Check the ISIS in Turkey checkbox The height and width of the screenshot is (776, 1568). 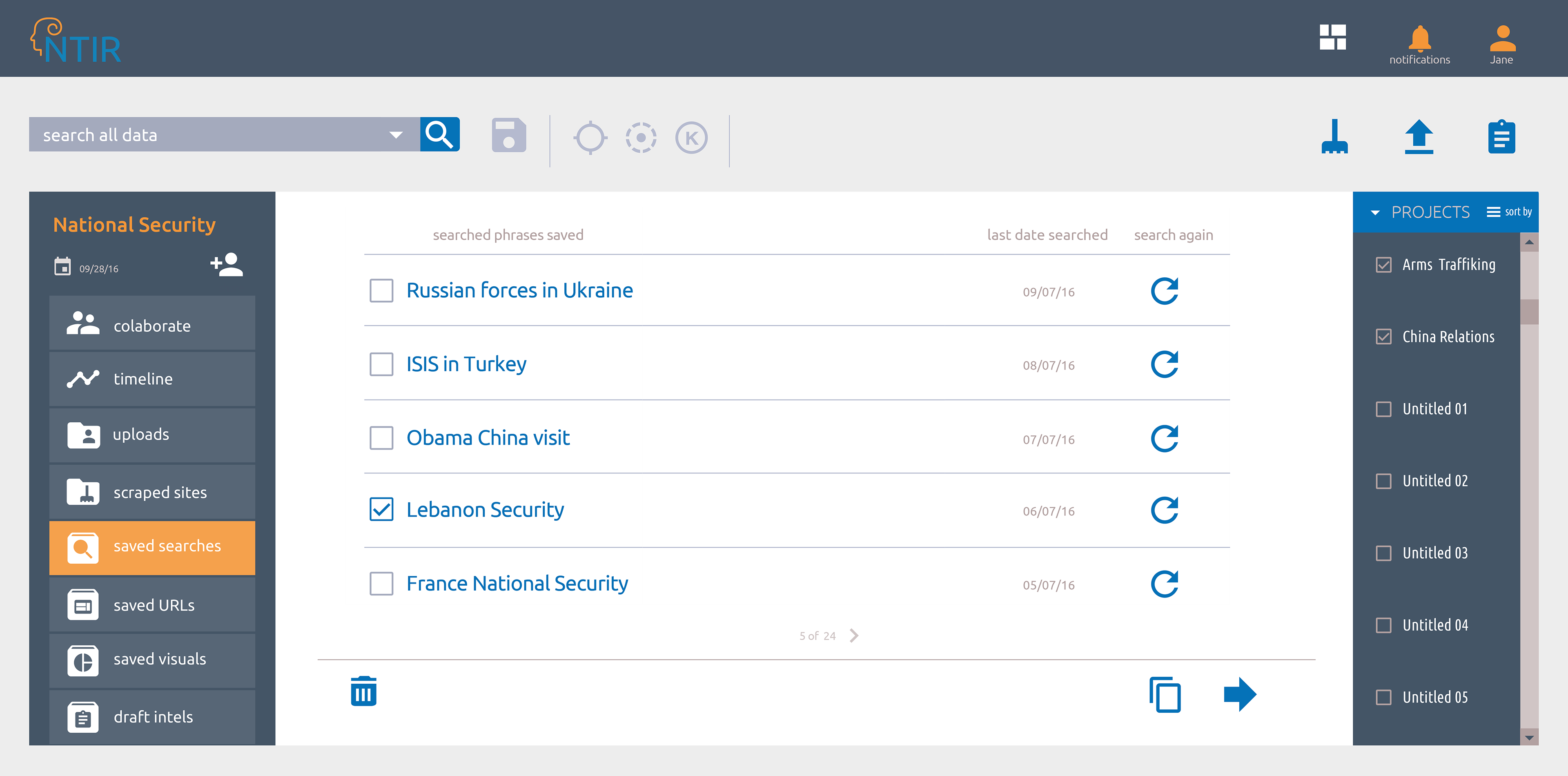[x=381, y=364]
